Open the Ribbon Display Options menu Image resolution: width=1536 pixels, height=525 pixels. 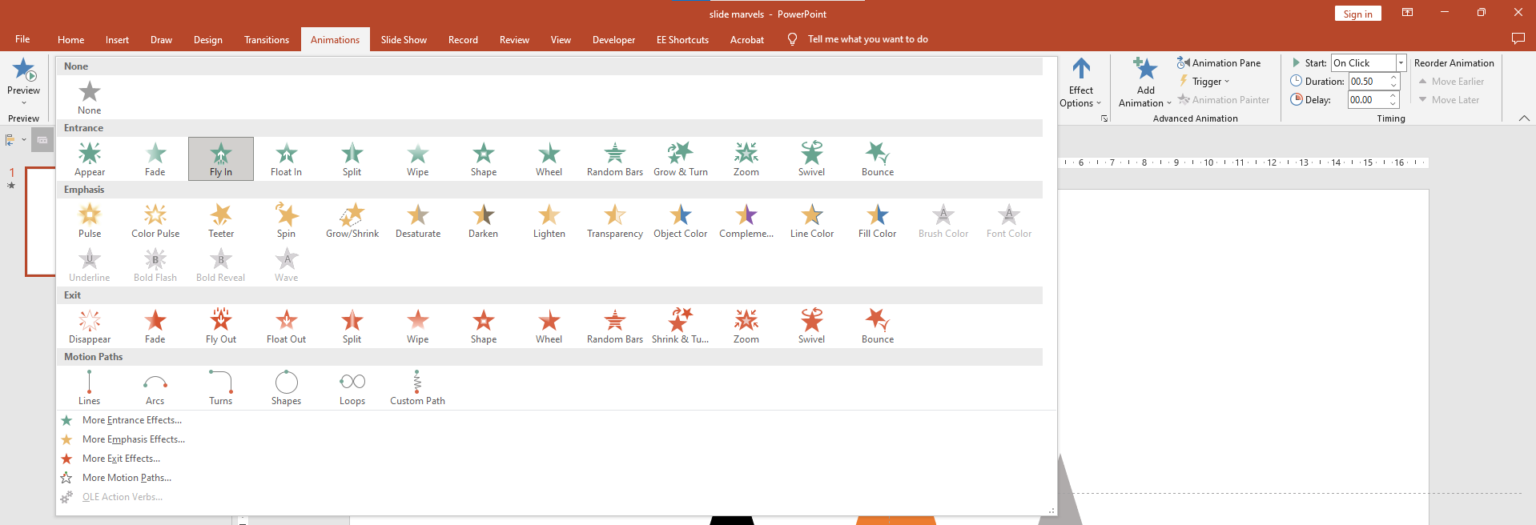tap(1407, 13)
